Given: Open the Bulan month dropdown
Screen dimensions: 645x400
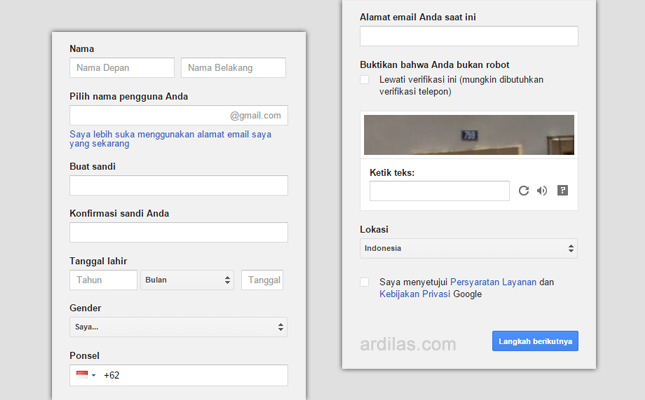Looking at the screenshot, I should coord(187,280).
